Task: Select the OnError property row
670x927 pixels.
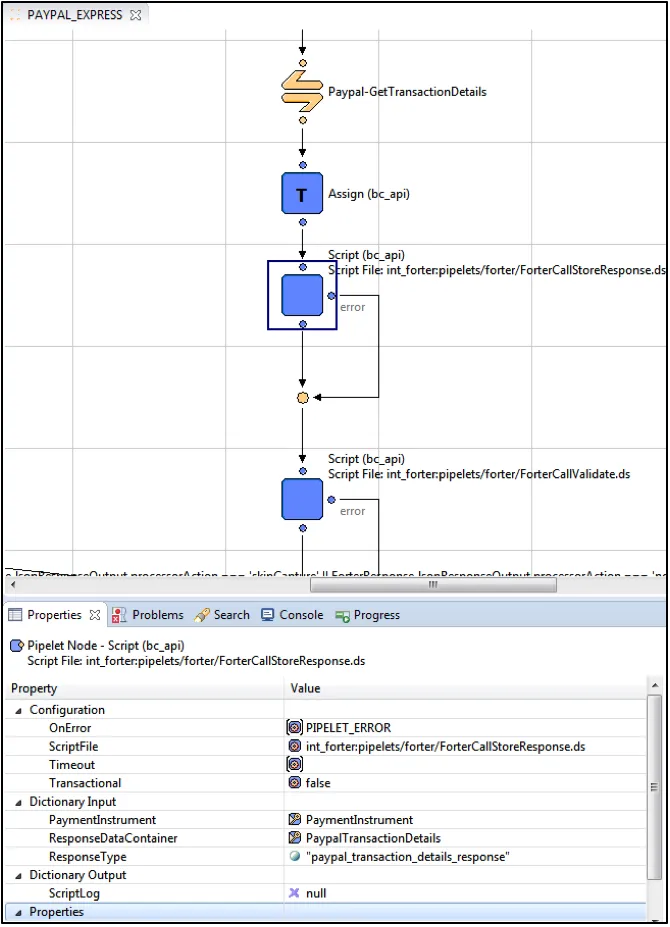Action: tap(325, 728)
